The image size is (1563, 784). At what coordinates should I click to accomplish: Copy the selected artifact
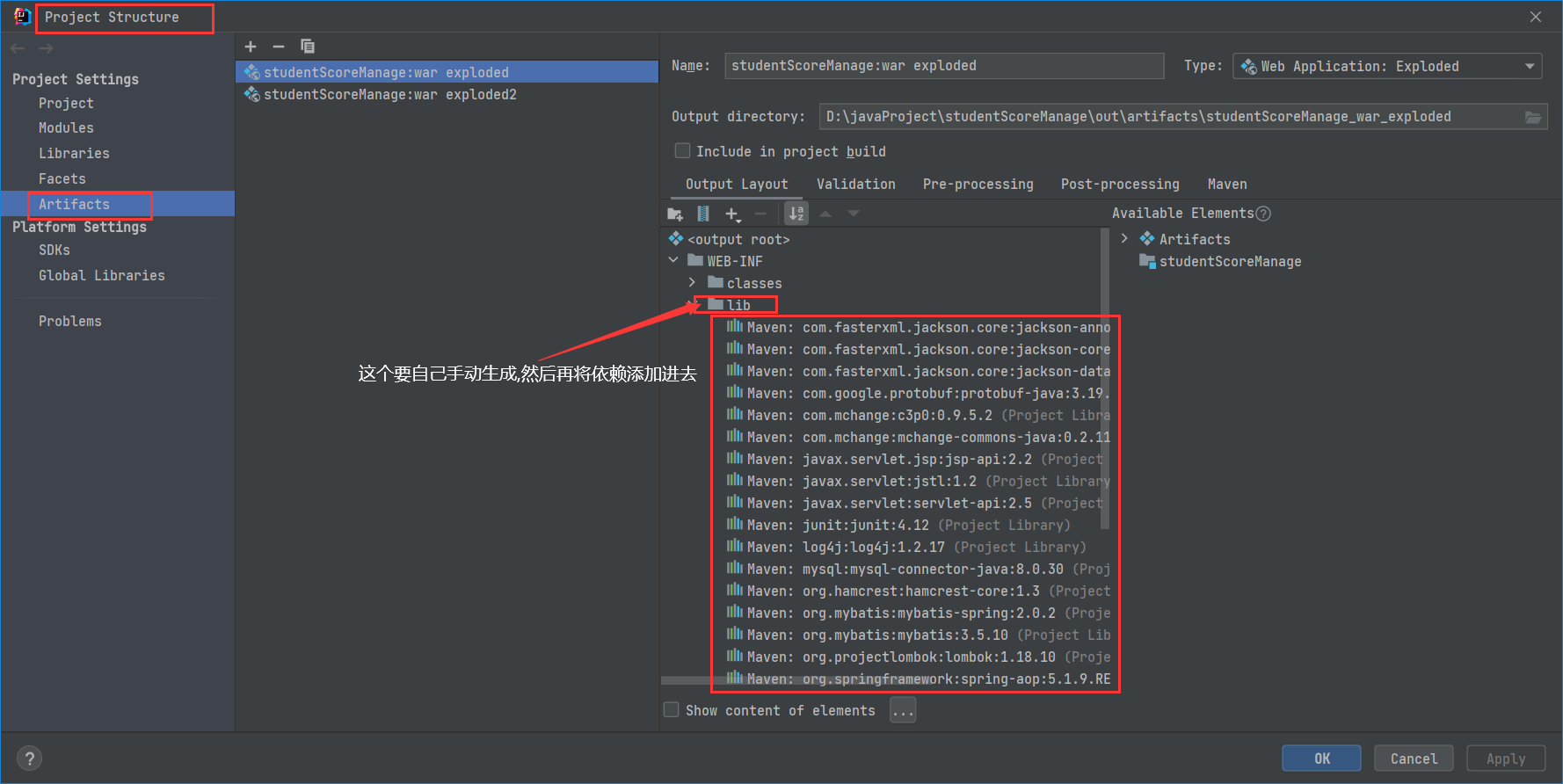[308, 47]
